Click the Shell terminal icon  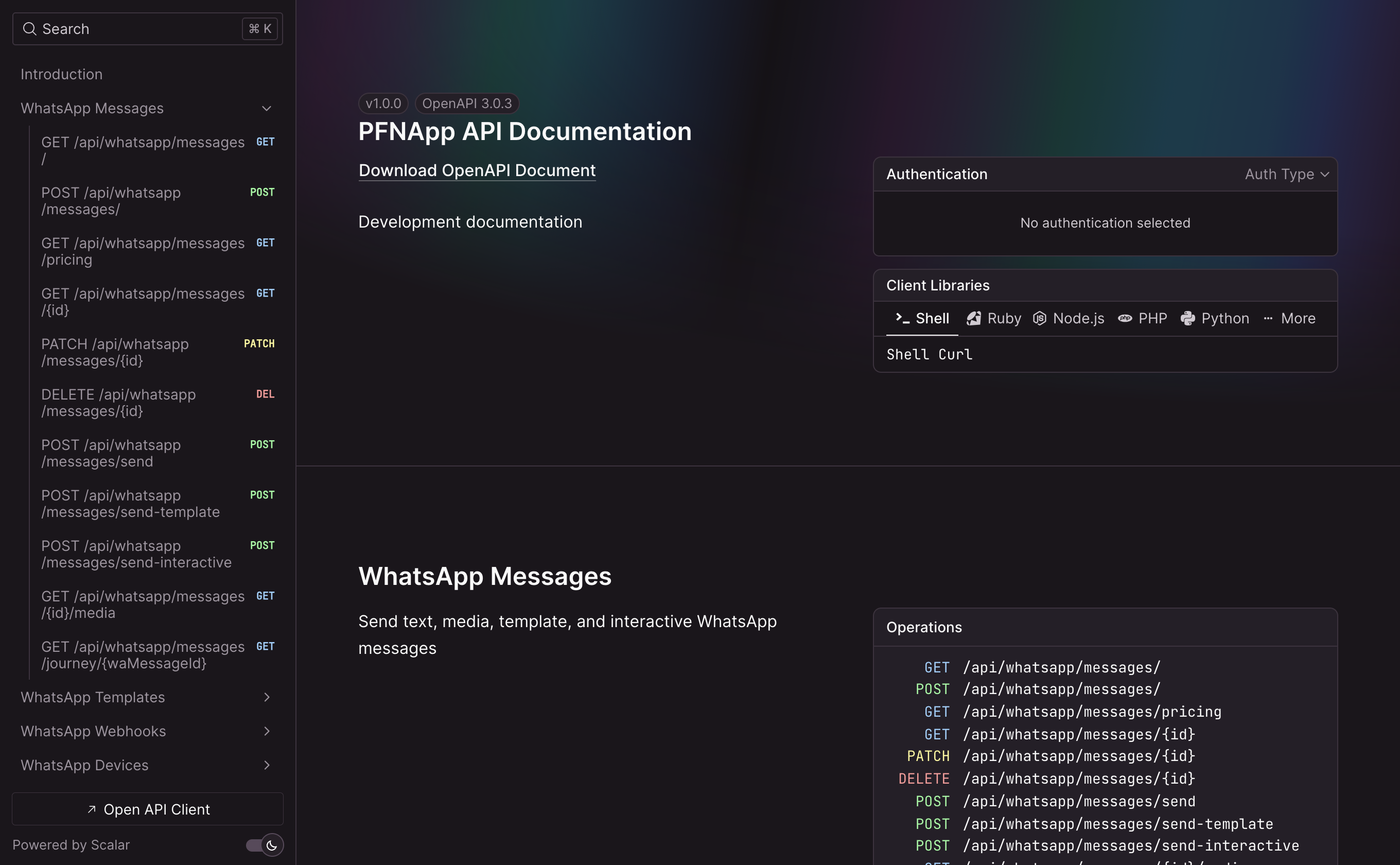[902, 318]
